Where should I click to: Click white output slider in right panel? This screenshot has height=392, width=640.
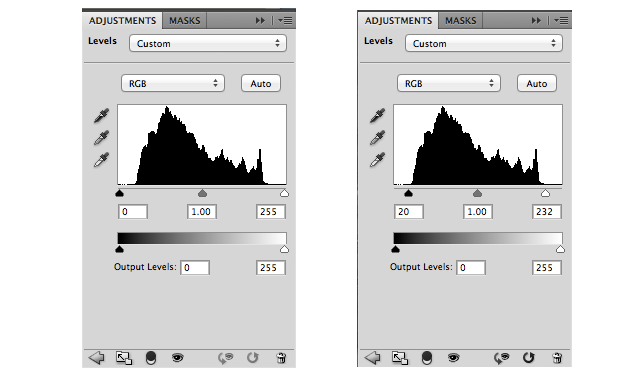[x=560, y=249]
